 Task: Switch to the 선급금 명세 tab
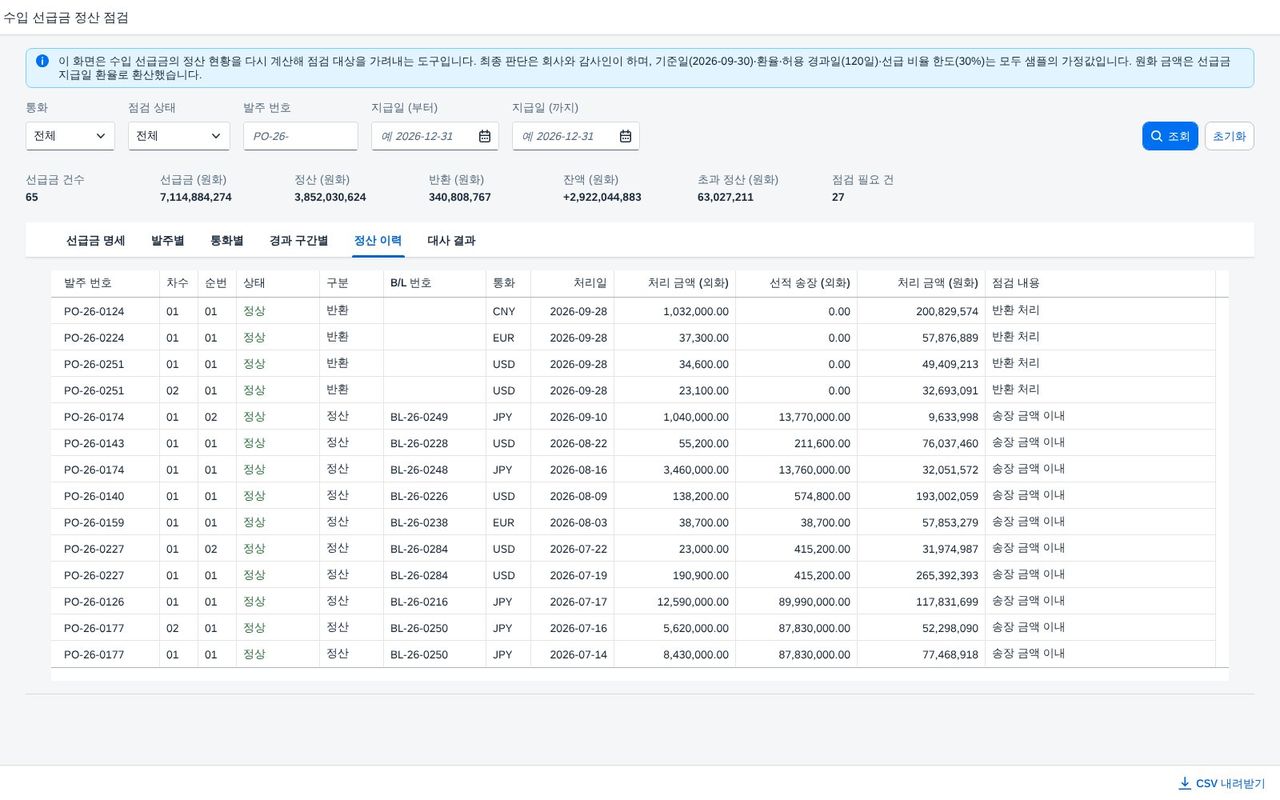[x=96, y=241]
